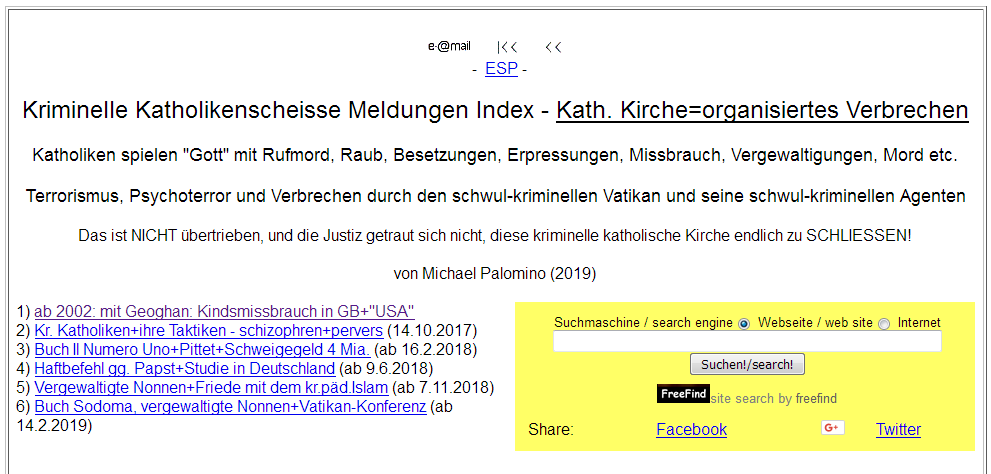Select the Internet search radio button
991x474 pixels.
point(883,324)
